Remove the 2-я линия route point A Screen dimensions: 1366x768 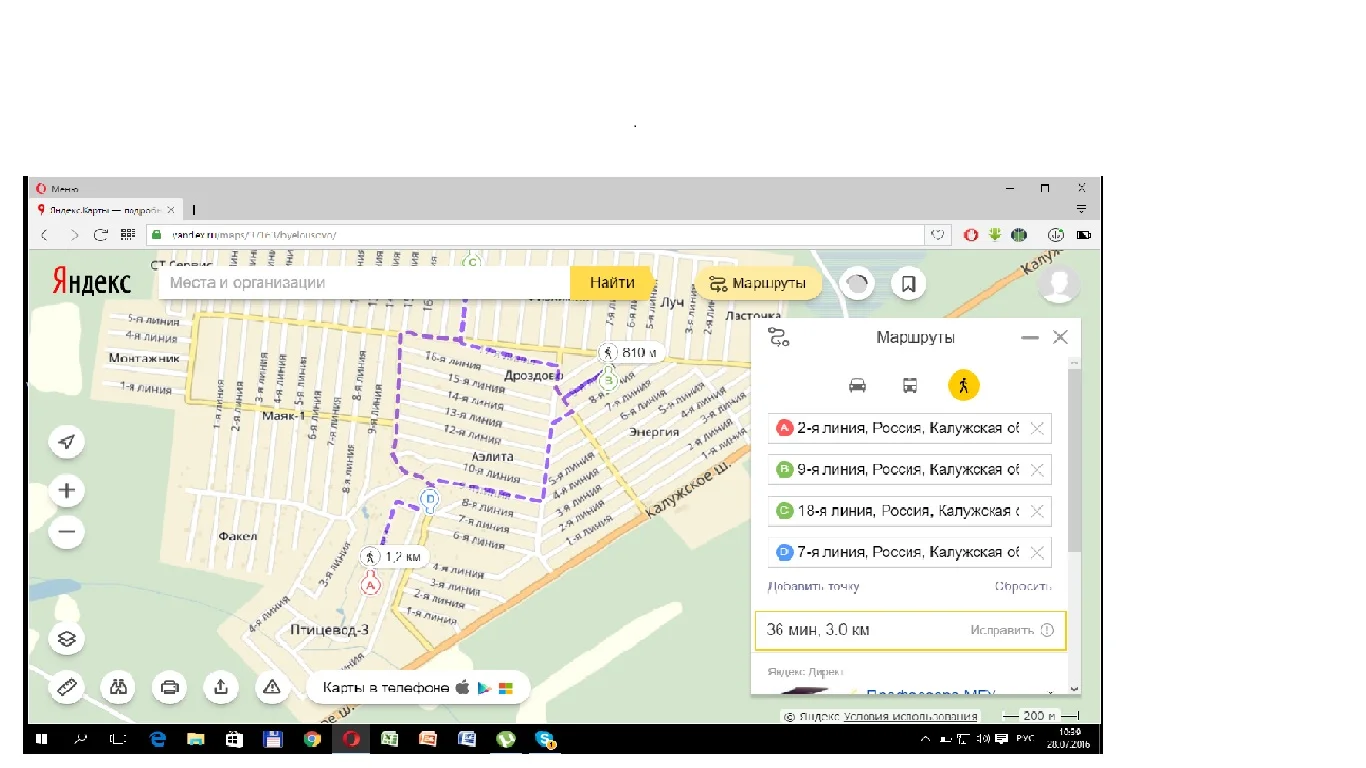point(1037,428)
